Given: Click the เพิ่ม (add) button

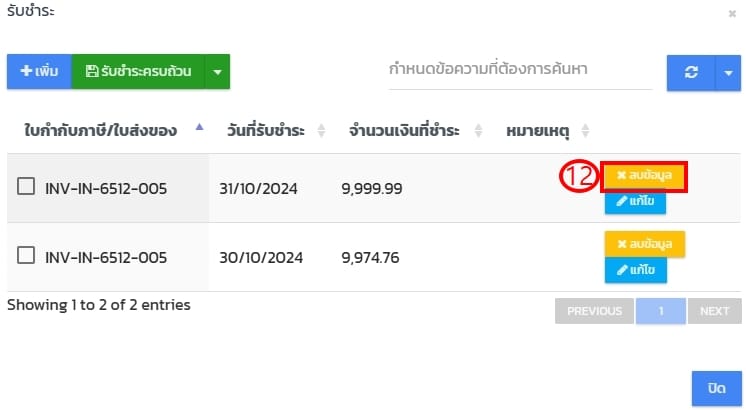Looking at the screenshot, I should point(39,72).
